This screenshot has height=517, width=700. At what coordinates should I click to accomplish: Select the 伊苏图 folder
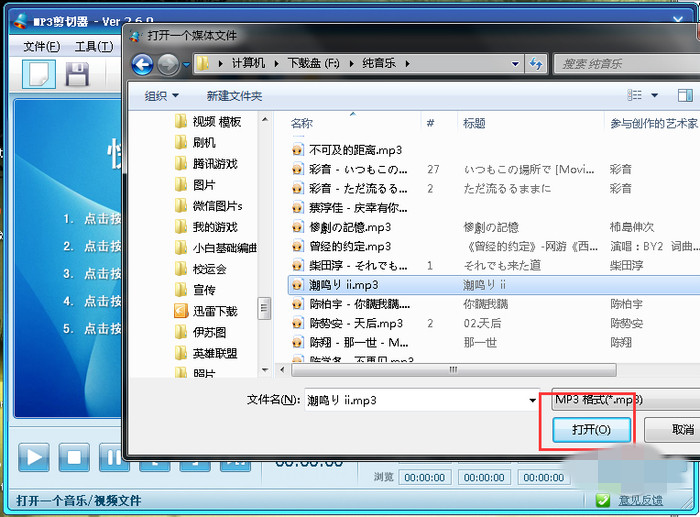(200, 332)
